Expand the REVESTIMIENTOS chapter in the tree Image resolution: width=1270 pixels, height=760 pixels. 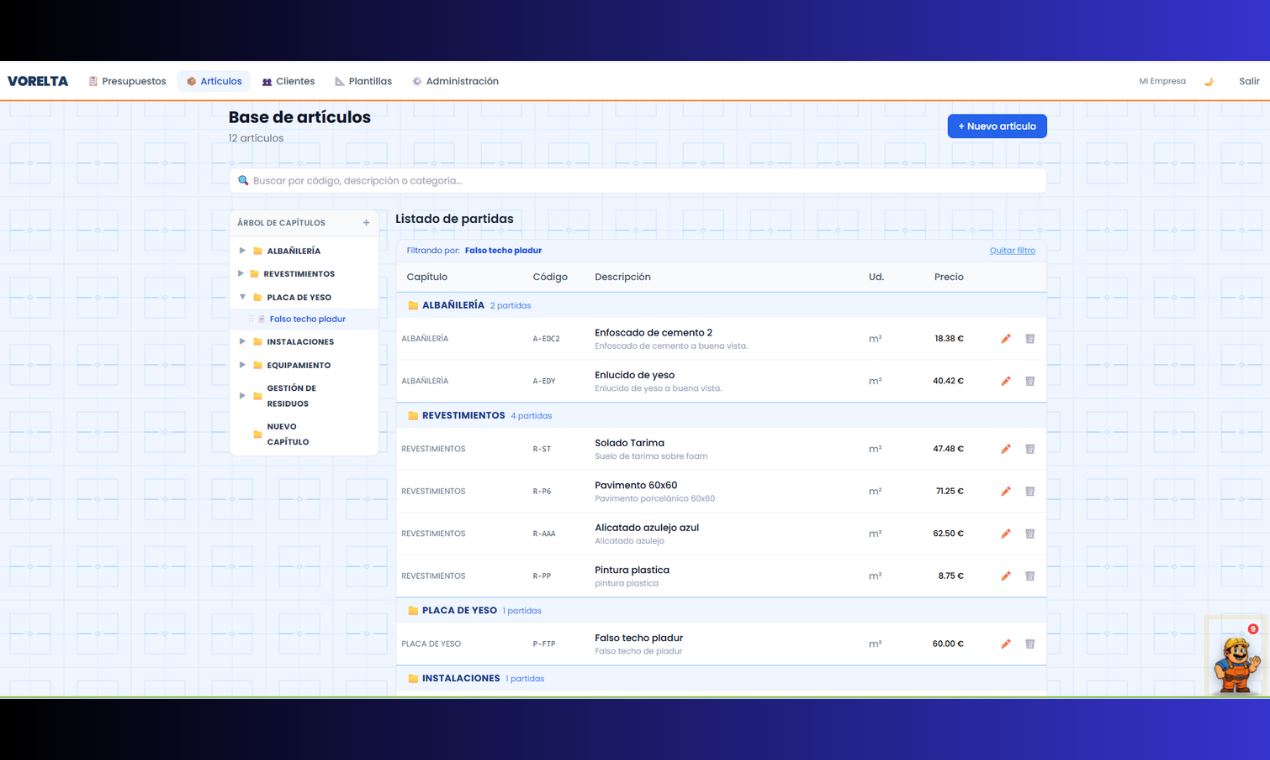(240, 274)
